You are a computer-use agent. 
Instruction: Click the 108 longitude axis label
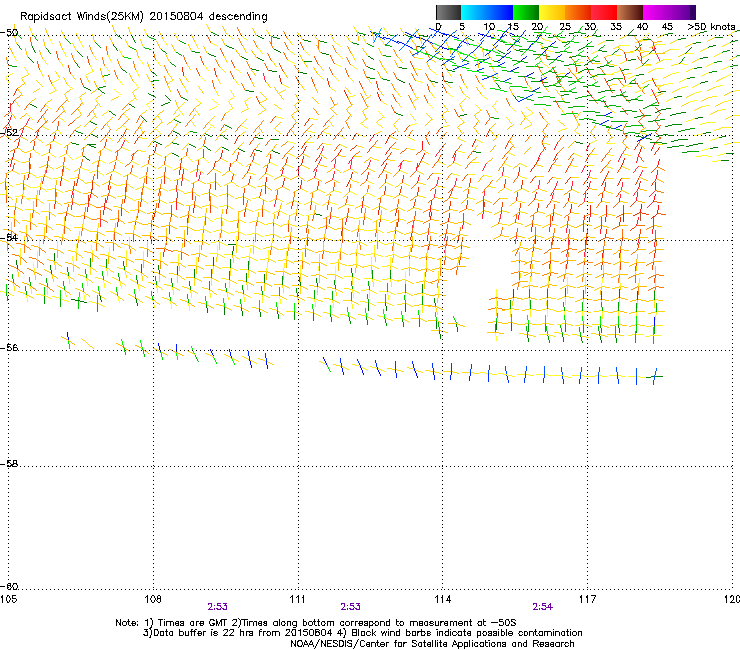coord(153,599)
